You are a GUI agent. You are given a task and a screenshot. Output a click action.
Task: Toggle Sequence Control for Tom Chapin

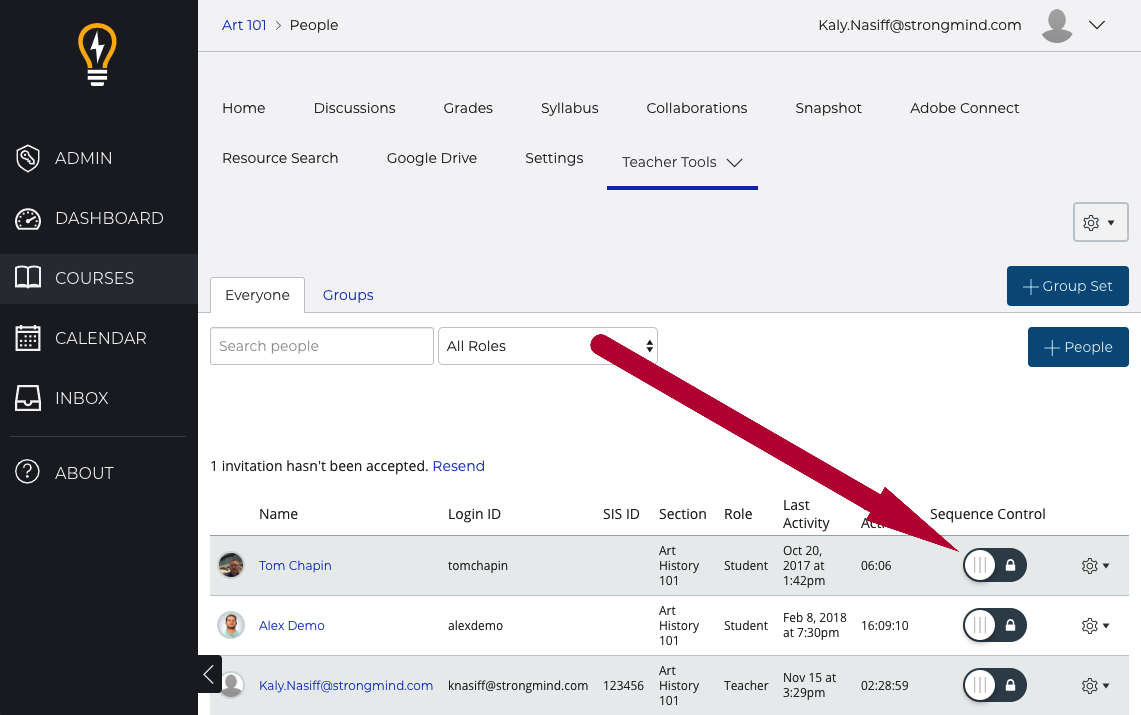pyautogui.click(x=994, y=566)
